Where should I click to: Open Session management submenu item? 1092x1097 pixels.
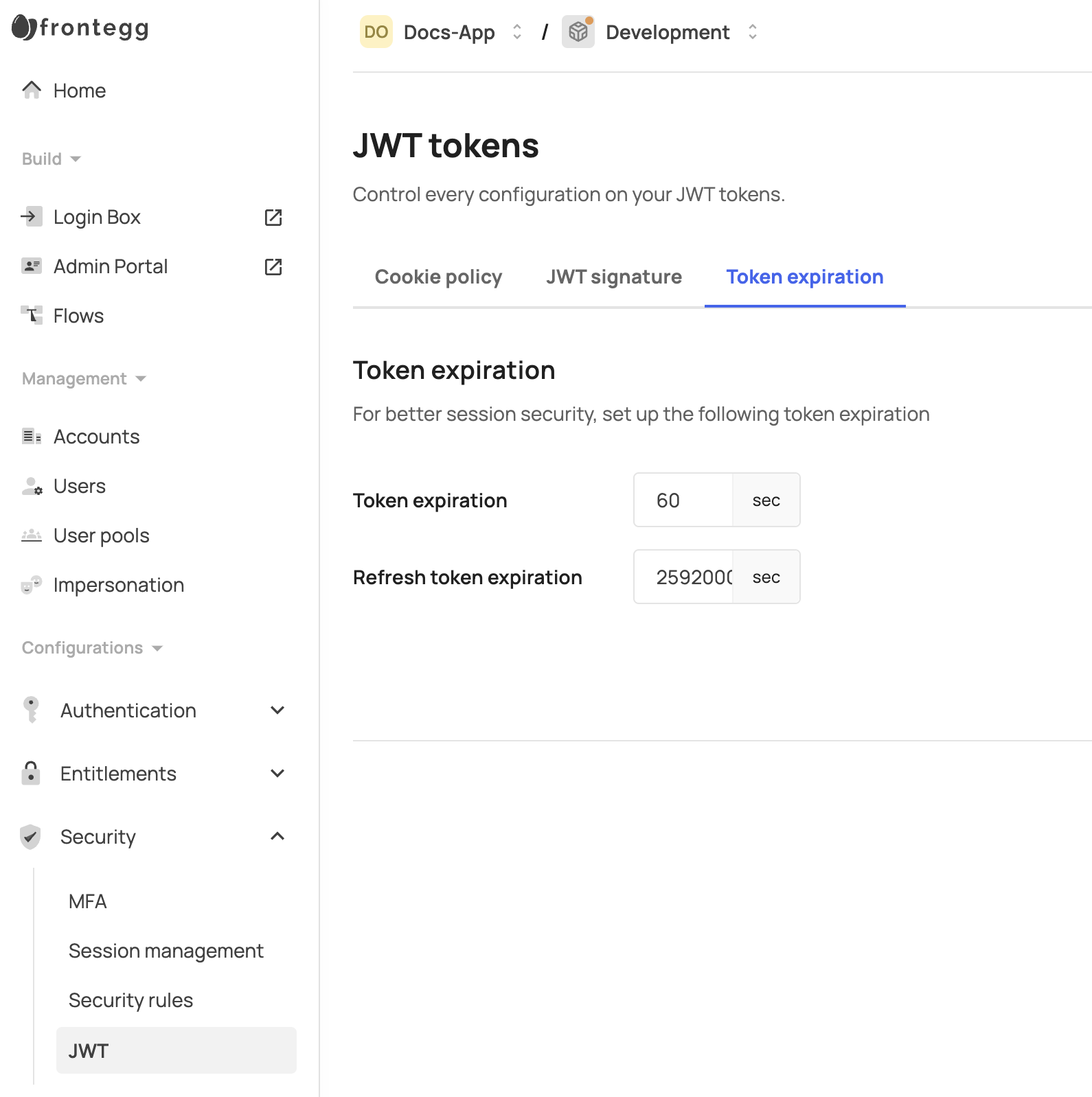166,951
